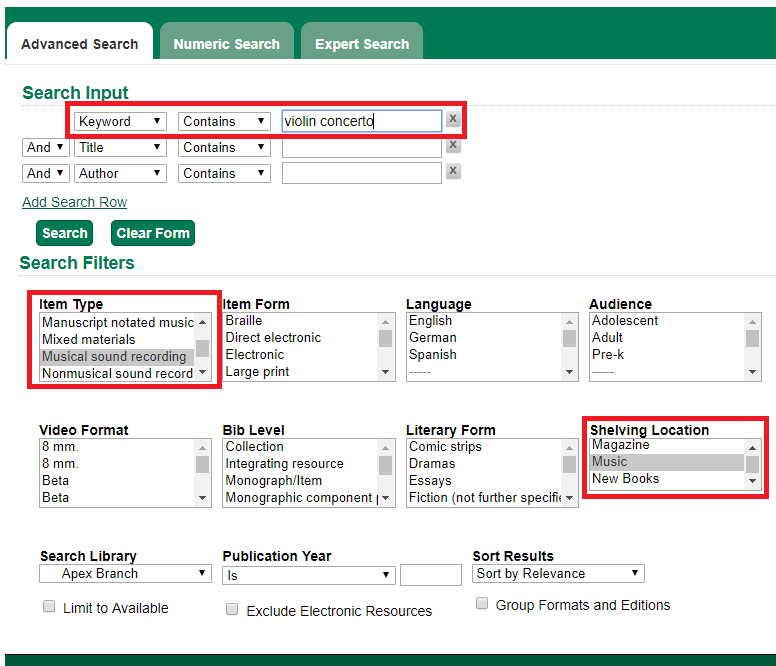
Task: Select Large print item form
Action: (x=300, y=372)
